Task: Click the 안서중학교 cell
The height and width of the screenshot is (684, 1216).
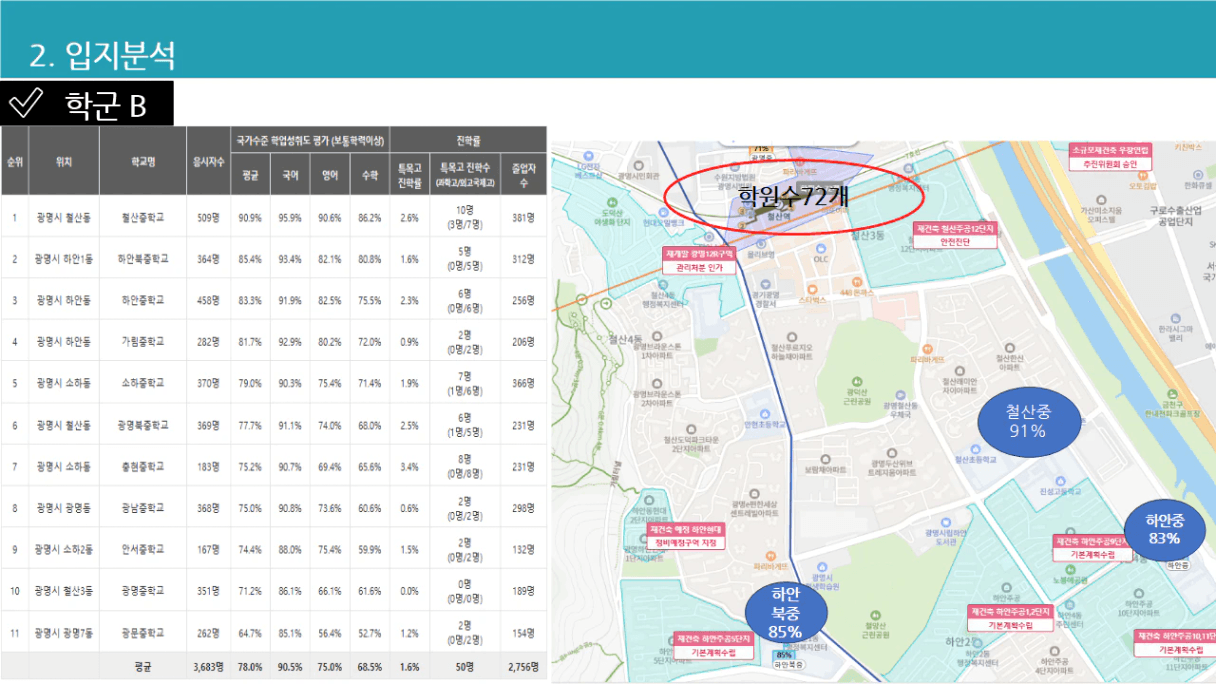Action: click(143, 550)
